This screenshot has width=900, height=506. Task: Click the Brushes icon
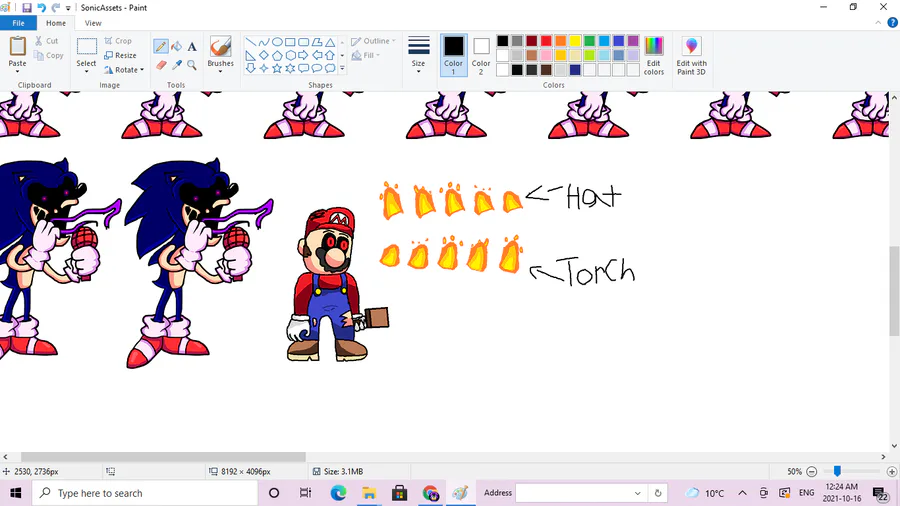[220, 46]
